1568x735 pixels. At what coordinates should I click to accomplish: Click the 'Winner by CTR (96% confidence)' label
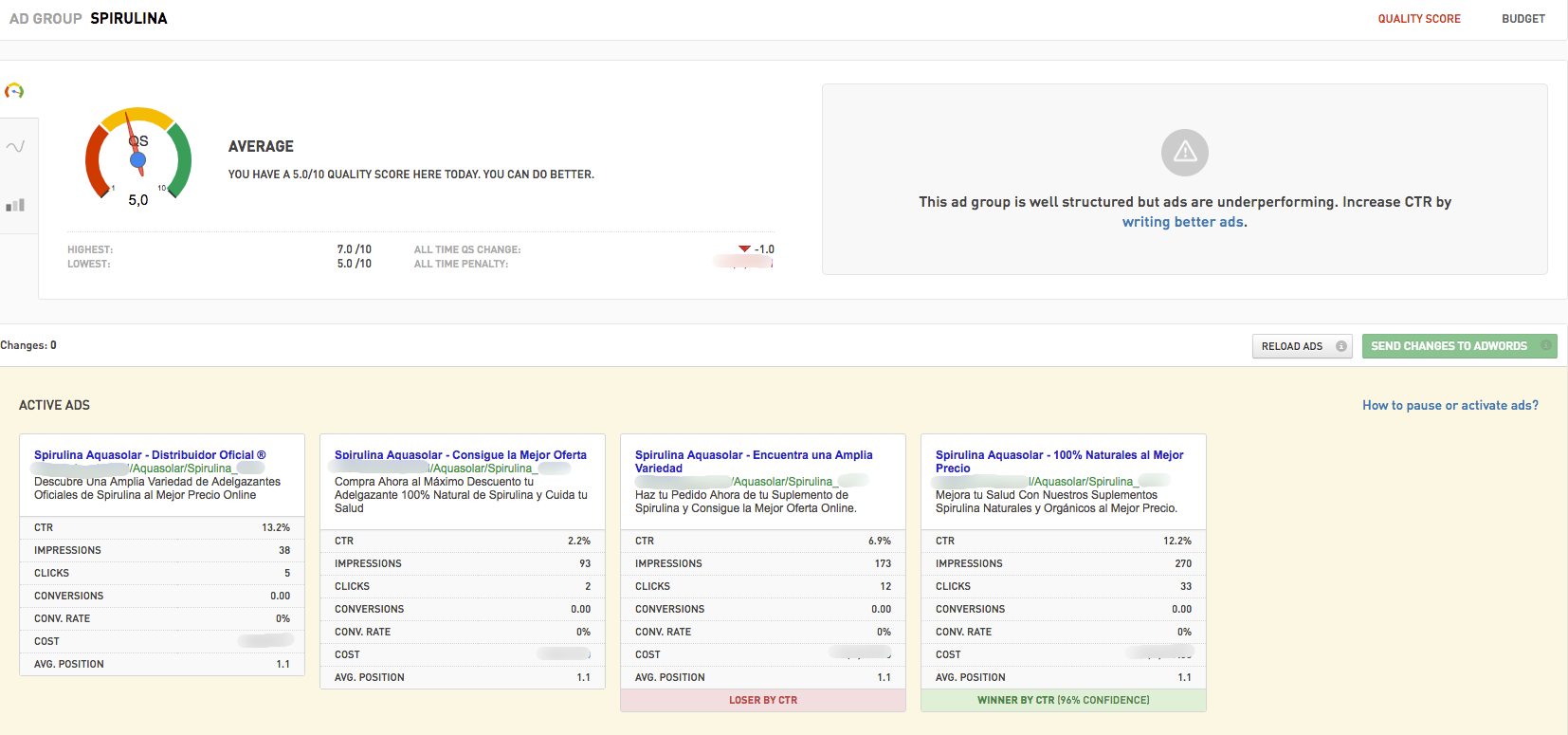tap(1064, 700)
